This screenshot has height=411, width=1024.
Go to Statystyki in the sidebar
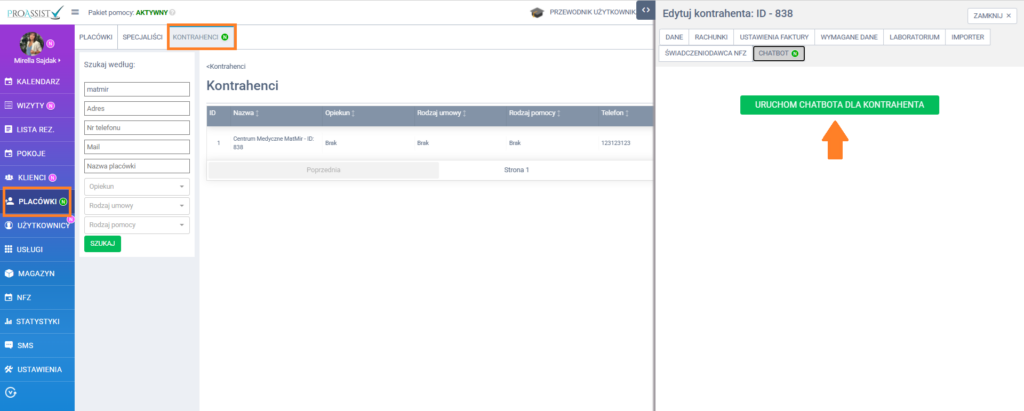coord(37,321)
